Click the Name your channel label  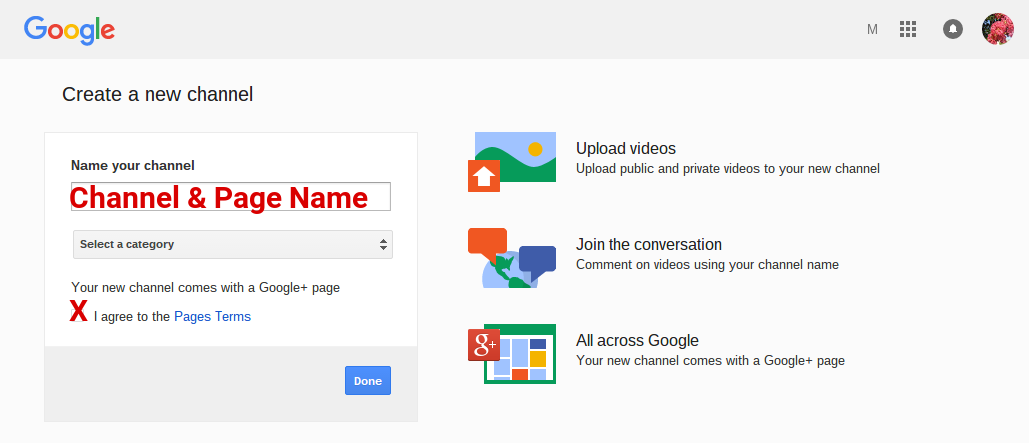tap(133, 165)
